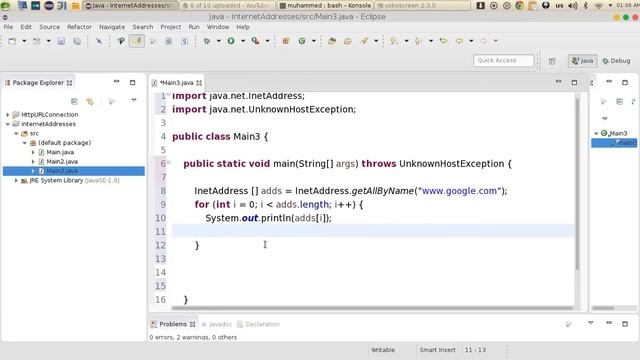Open the Debug launch dropdown arrow
The height and width of the screenshot is (360, 640).
[218, 41]
